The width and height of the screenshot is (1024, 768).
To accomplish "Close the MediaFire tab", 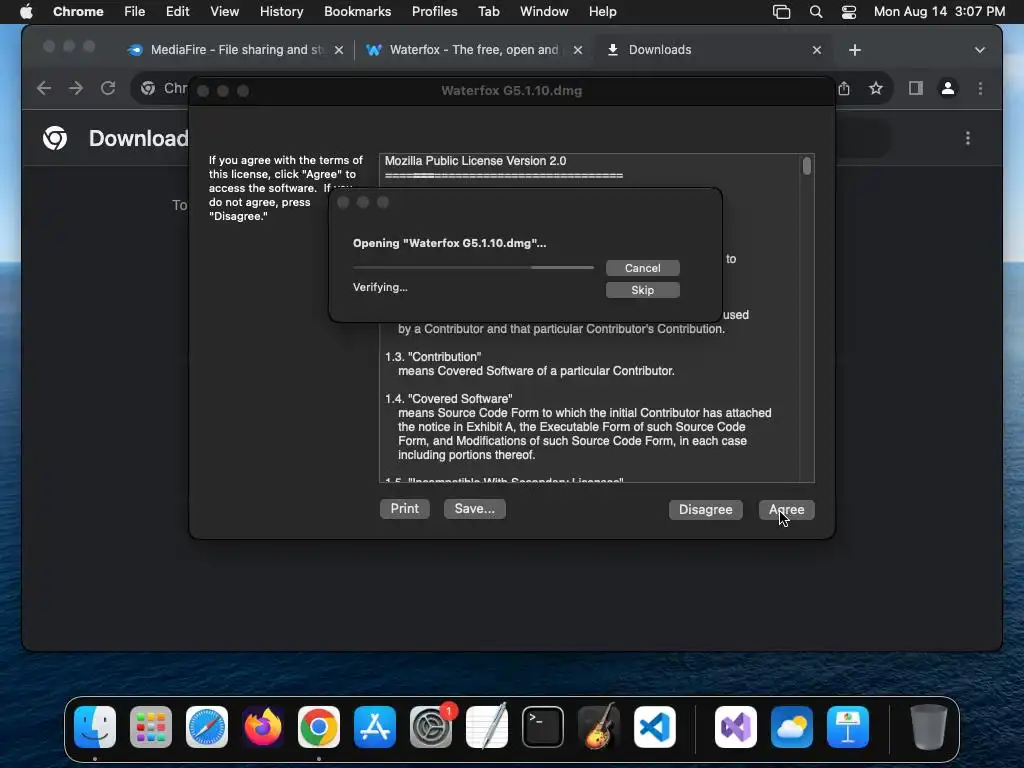I will pos(338,50).
